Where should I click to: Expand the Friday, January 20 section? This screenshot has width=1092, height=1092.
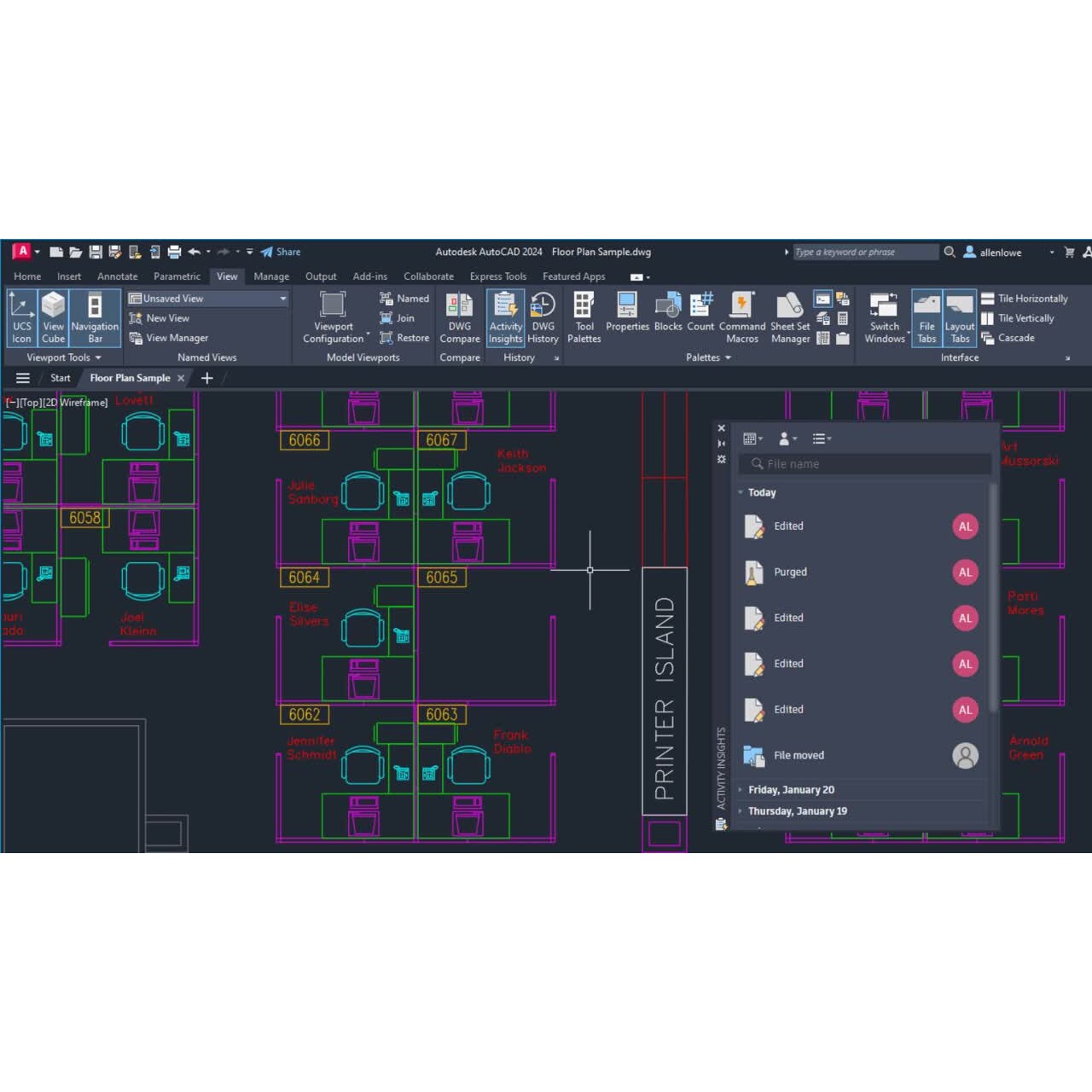790,789
